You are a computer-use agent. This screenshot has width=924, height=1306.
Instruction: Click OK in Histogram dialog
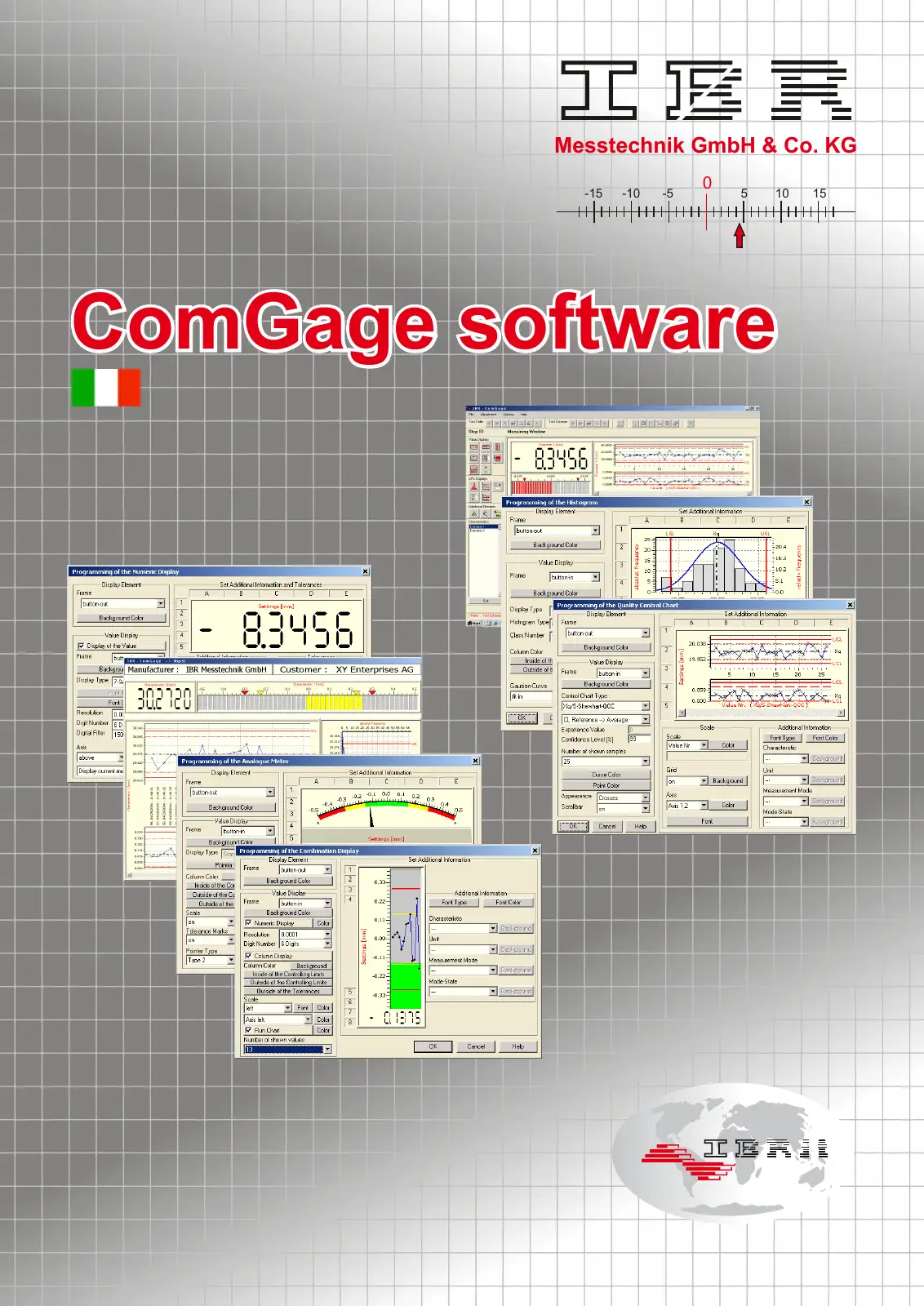click(522, 718)
